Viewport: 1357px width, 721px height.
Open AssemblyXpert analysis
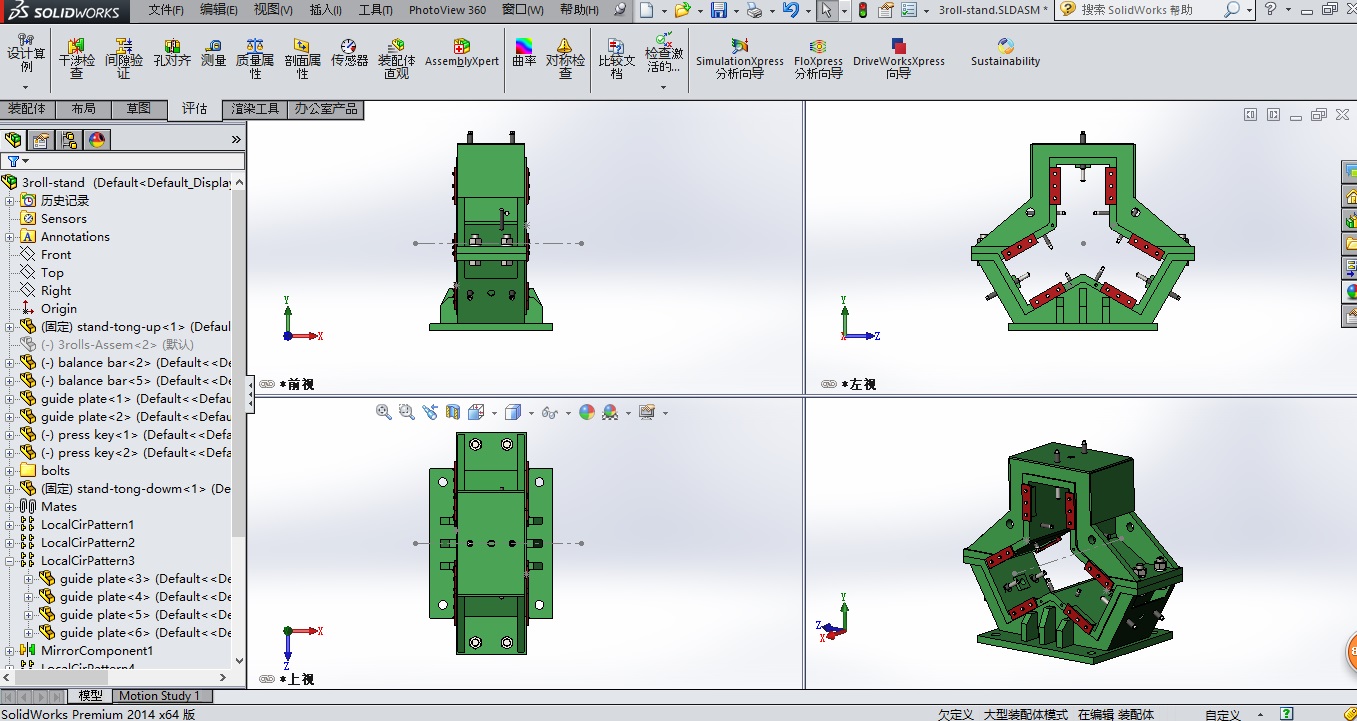(x=462, y=53)
